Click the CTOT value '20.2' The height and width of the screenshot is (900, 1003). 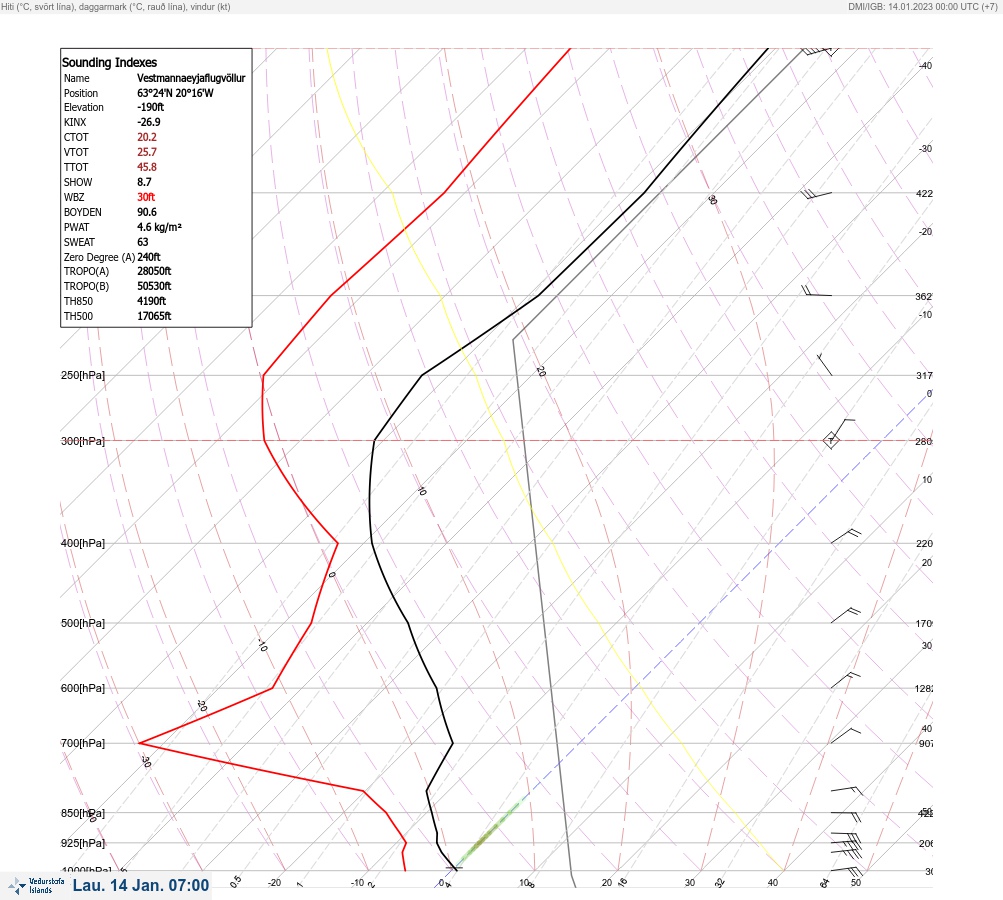[146, 137]
